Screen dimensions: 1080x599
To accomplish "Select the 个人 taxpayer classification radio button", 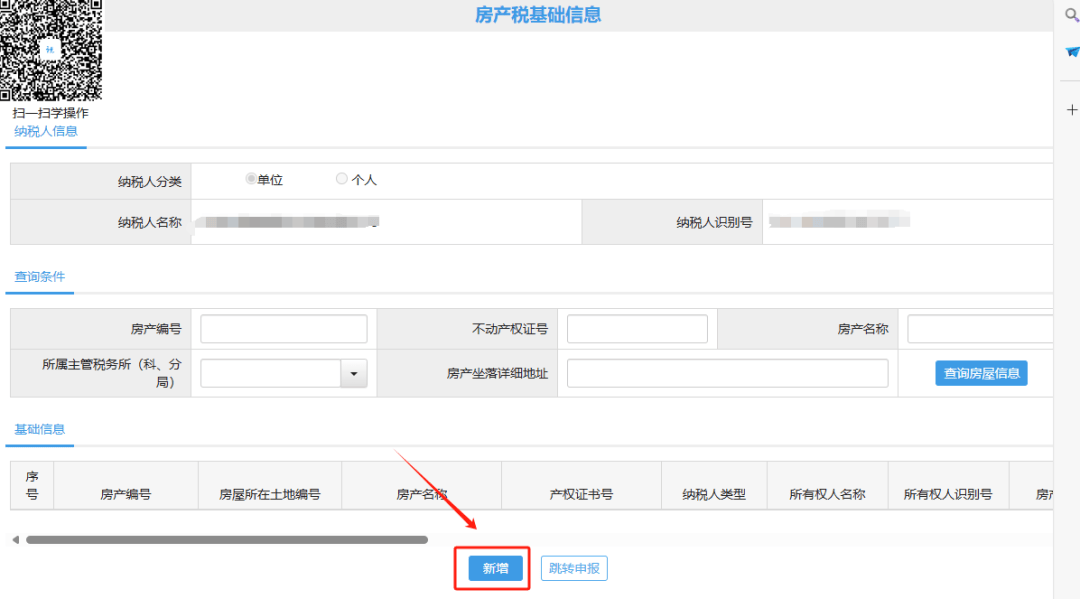I will [x=340, y=179].
